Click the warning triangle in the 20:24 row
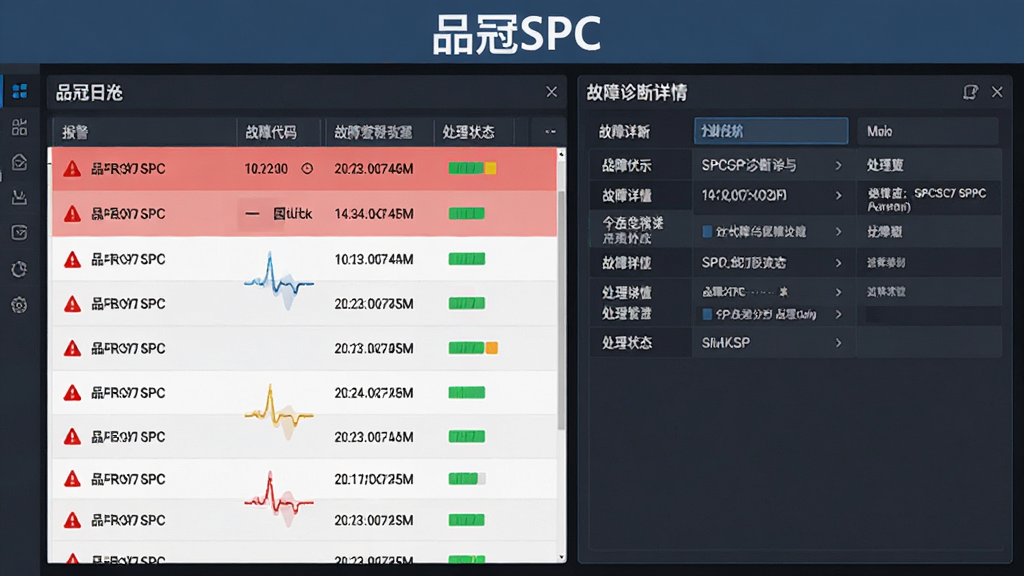Image resolution: width=1024 pixels, height=576 pixels. pyautogui.click(x=72, y=392)
